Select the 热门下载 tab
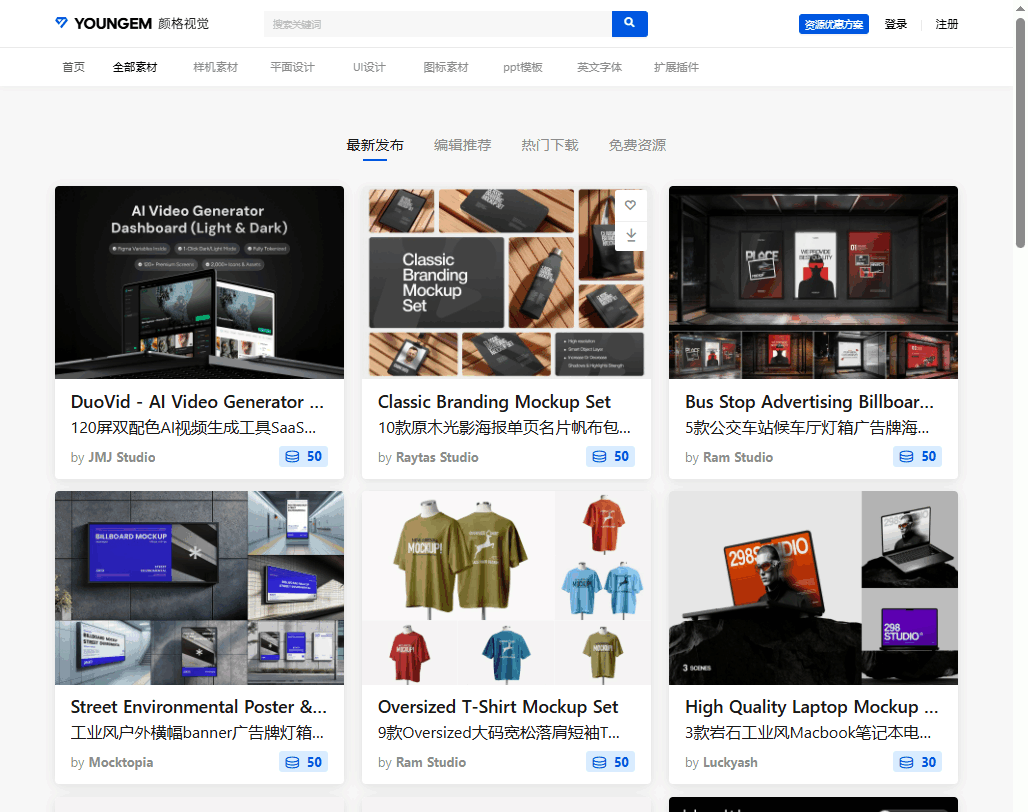This screenshot has width=1028, height=812. [549, 145]
